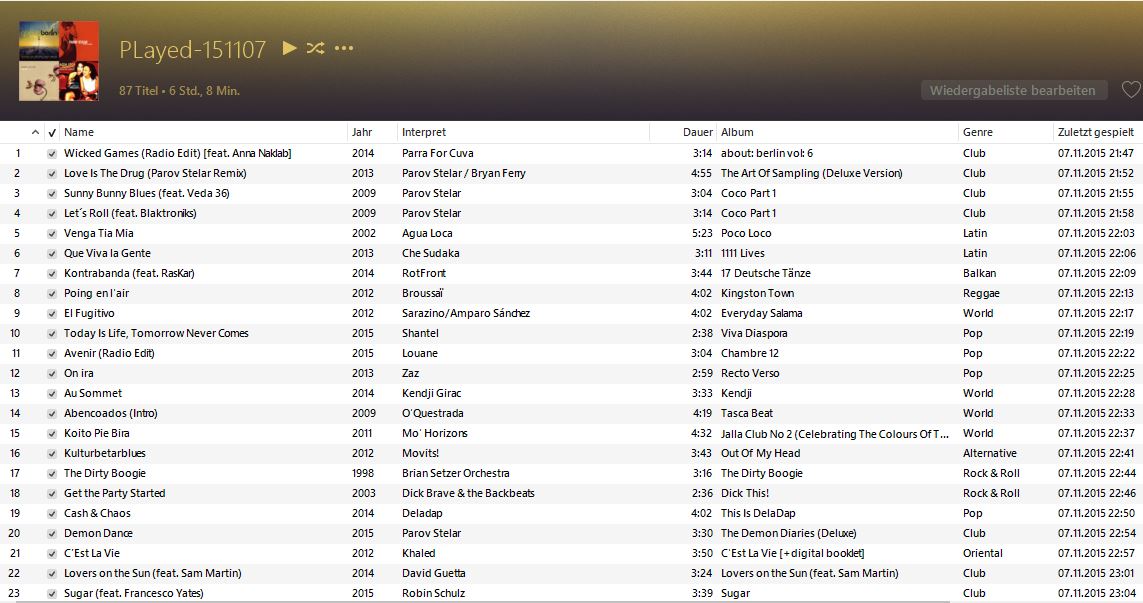The width and height of the screenshot is (1143, 603).
Task: Click the PLayed-151107 playlist title
Action: click(192, 50)
